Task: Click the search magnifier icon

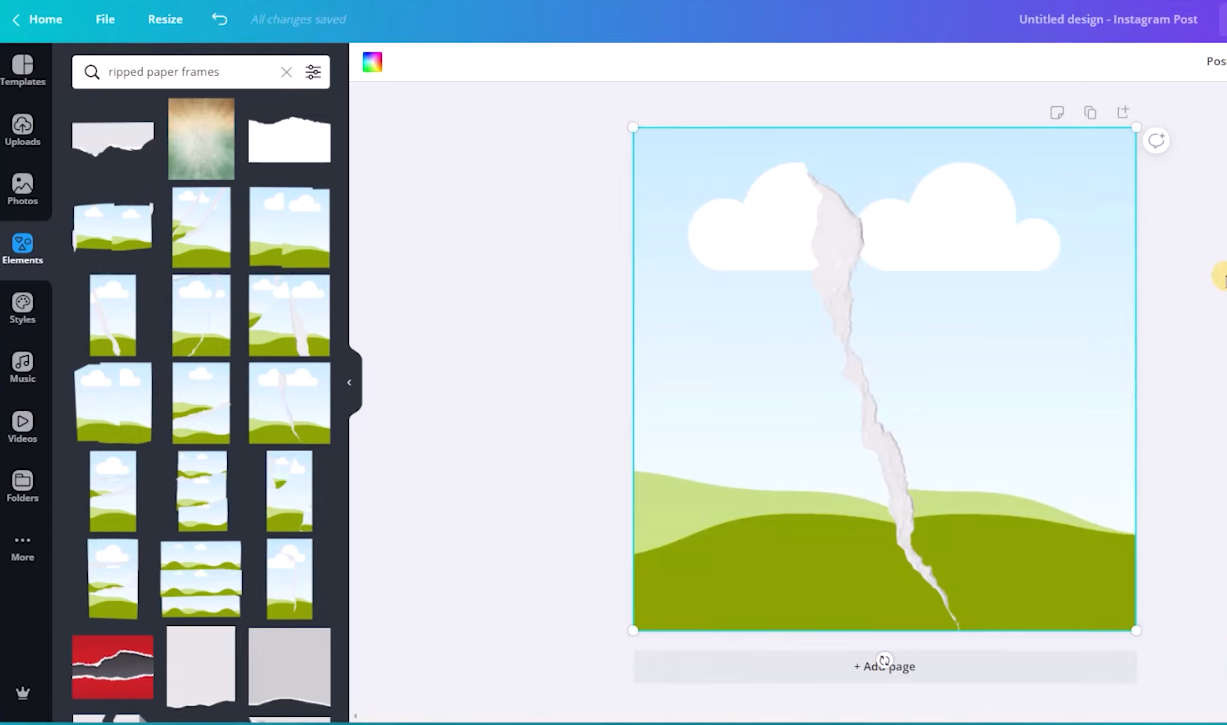Action: click(92, 72)
